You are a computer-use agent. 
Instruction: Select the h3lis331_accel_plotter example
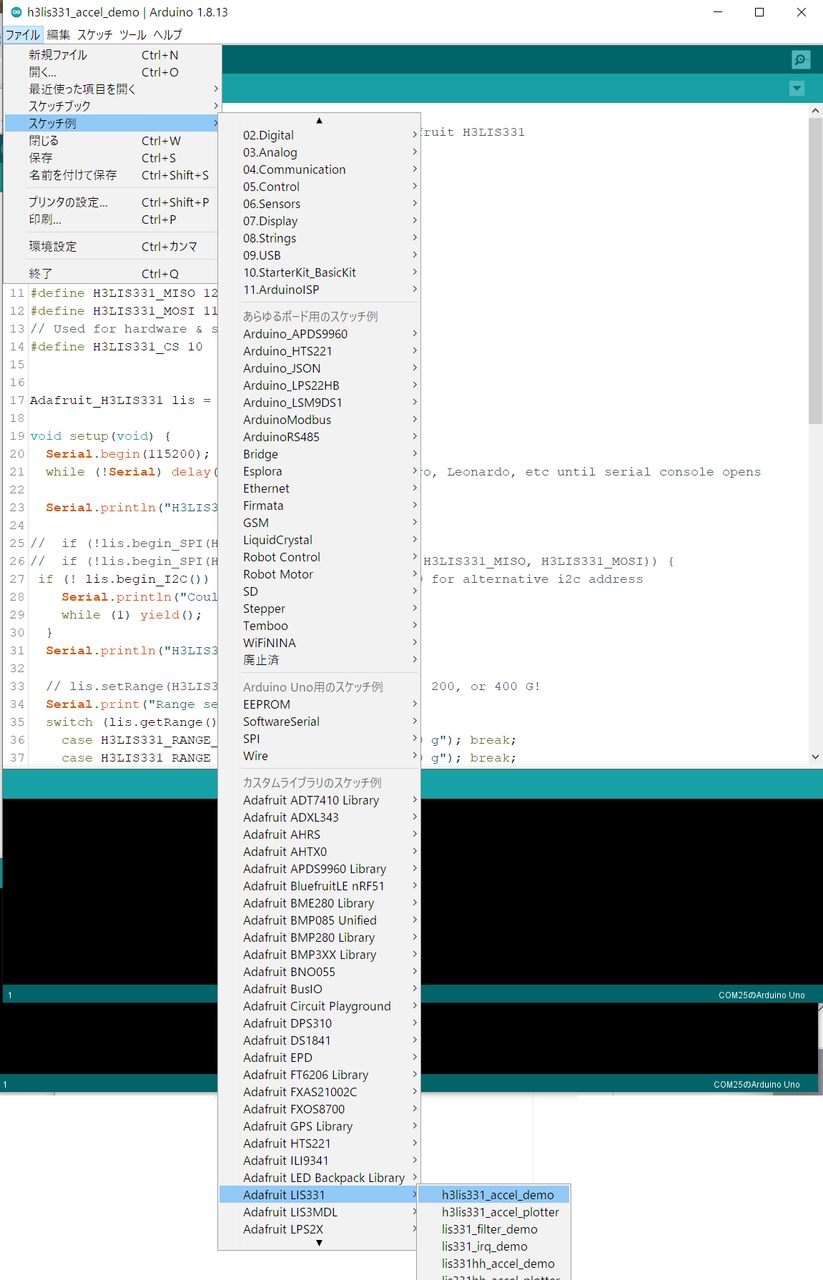(x=500, y=1212)
